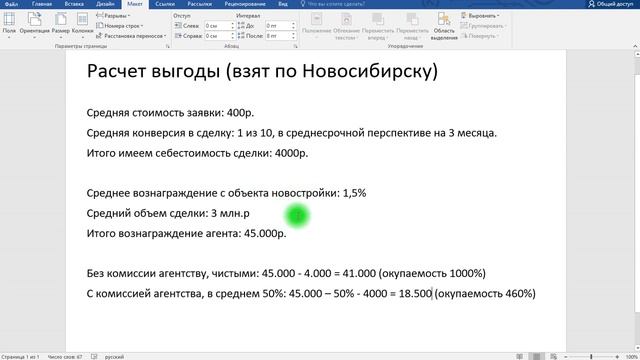Launch the Абзац paragraph dialog box
The image size is (640, 360).
[x=296, y=47]
